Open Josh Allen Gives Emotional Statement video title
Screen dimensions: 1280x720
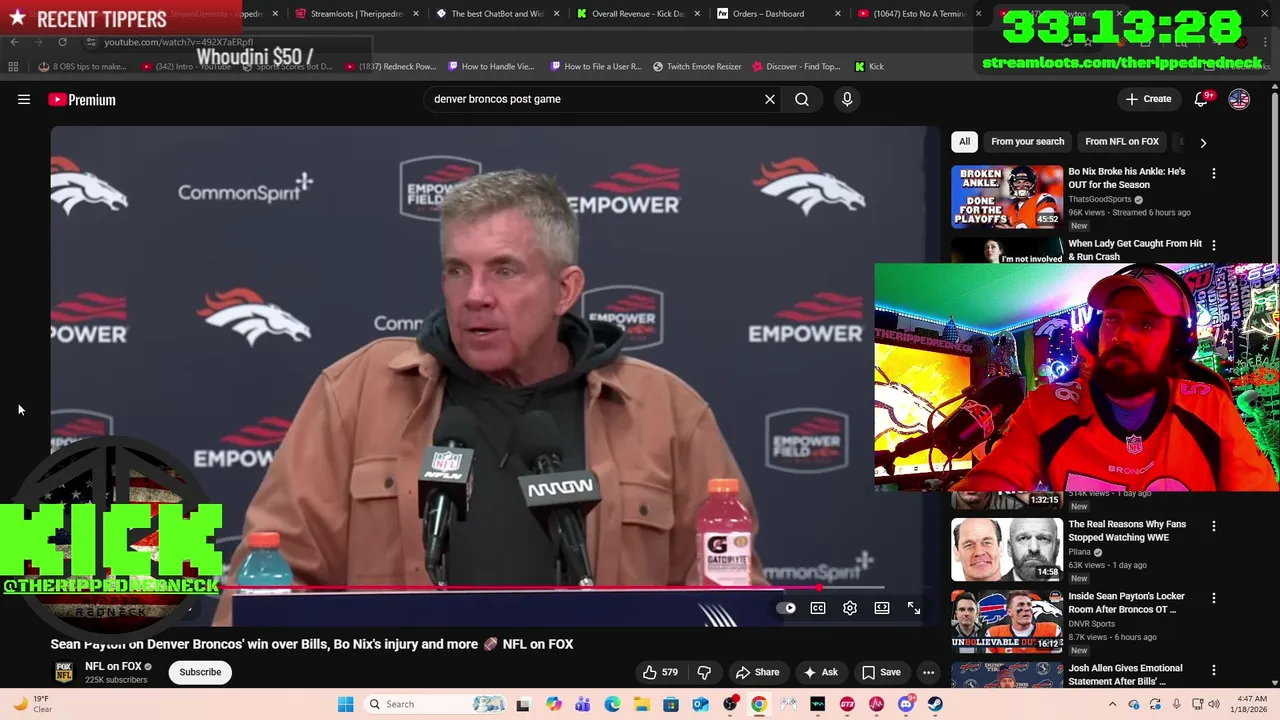pyautogui.click(x=1125, y=674)
